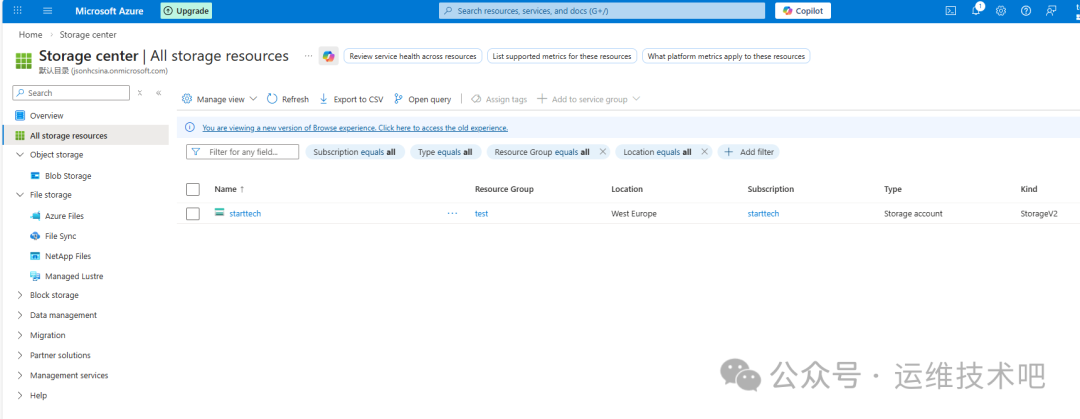The image size is (1080, 419).
Task: Edit the Type equals all filter
Action: (446, 152)
